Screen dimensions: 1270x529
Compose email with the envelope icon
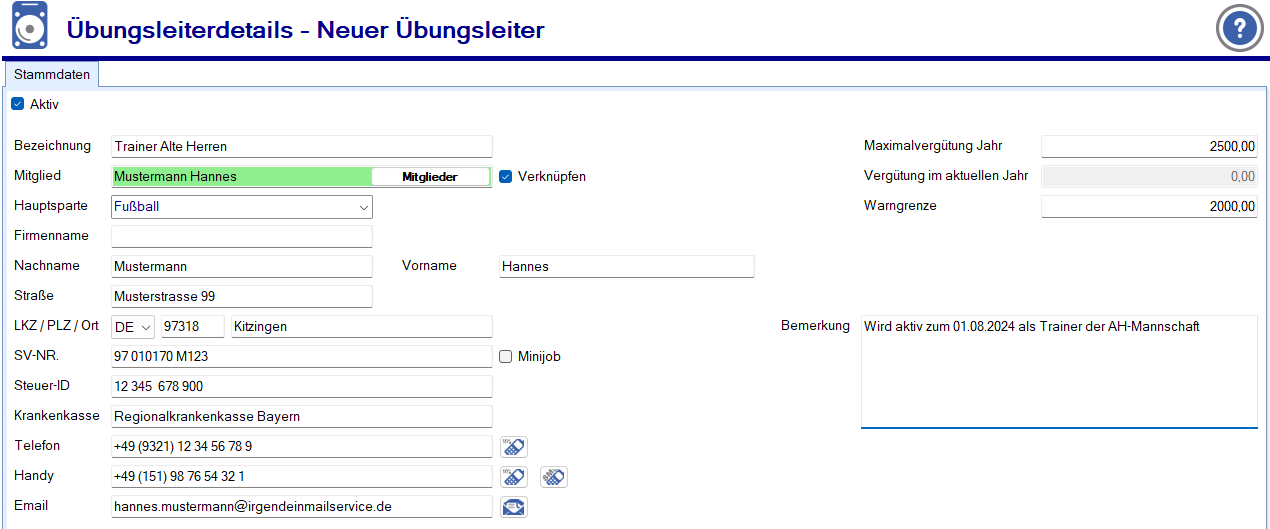[x=514, y=507]
